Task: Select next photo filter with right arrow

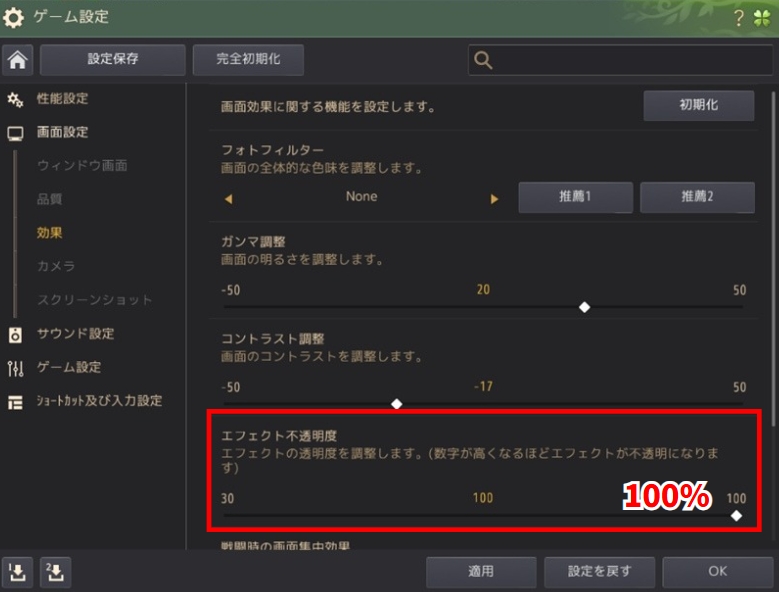Action: [x=494, y=199]
